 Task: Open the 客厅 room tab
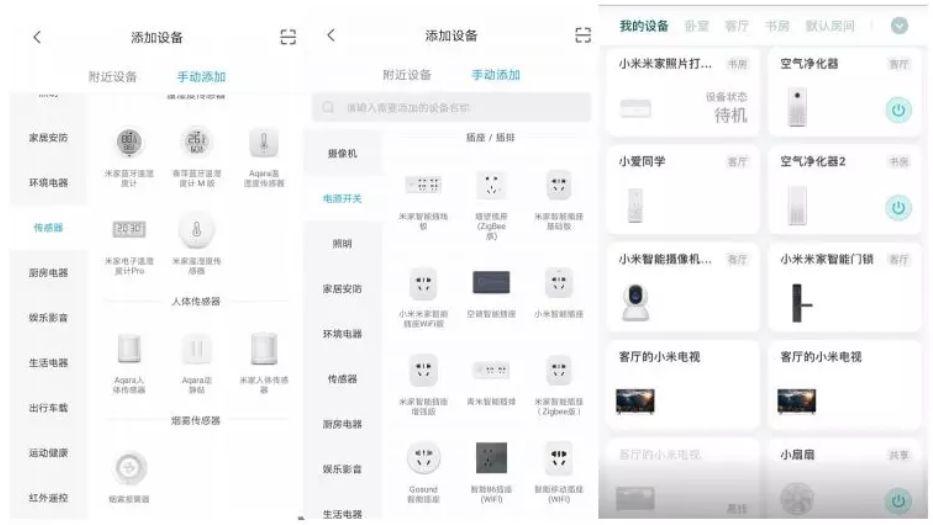(737, 26)
